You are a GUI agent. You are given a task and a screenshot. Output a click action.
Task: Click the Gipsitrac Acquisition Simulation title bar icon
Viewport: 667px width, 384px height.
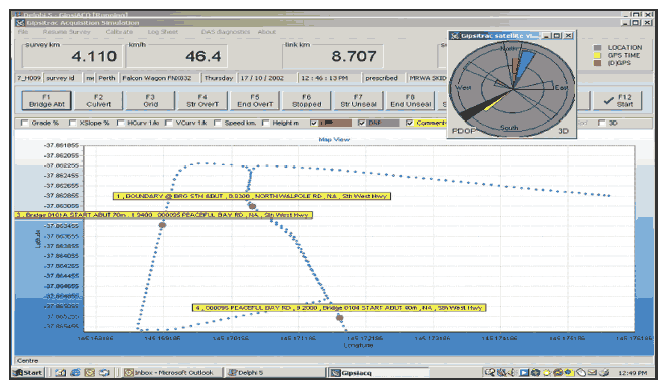click(20, 23)
